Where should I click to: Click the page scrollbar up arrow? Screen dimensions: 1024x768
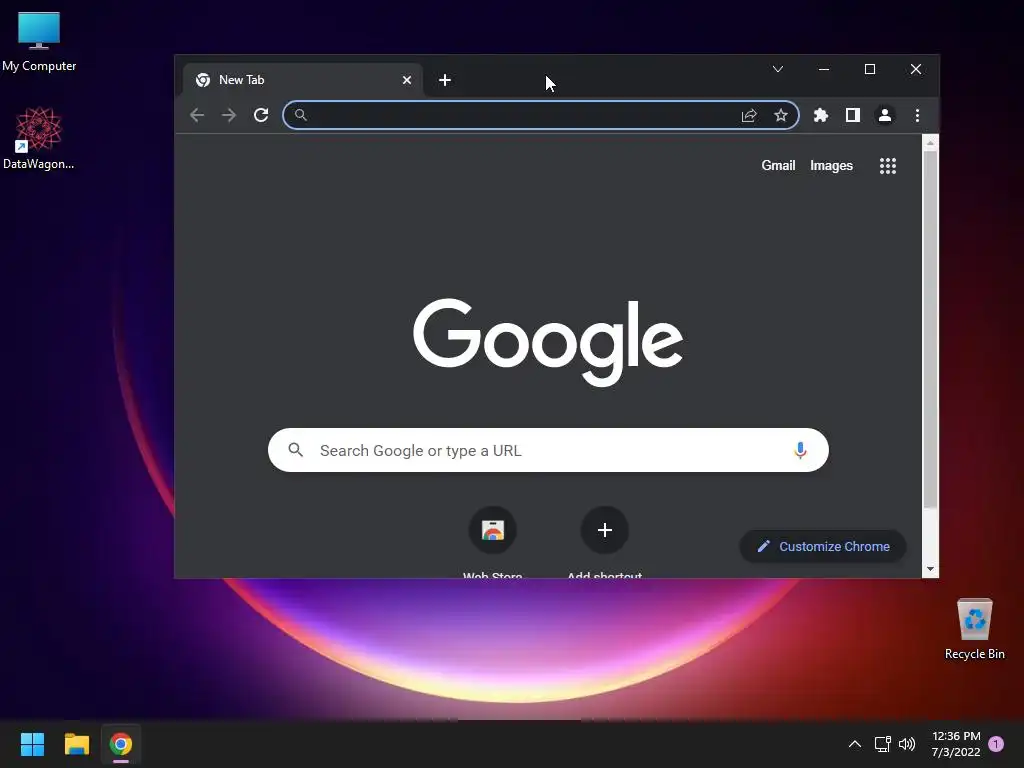(x=930, y=142)
